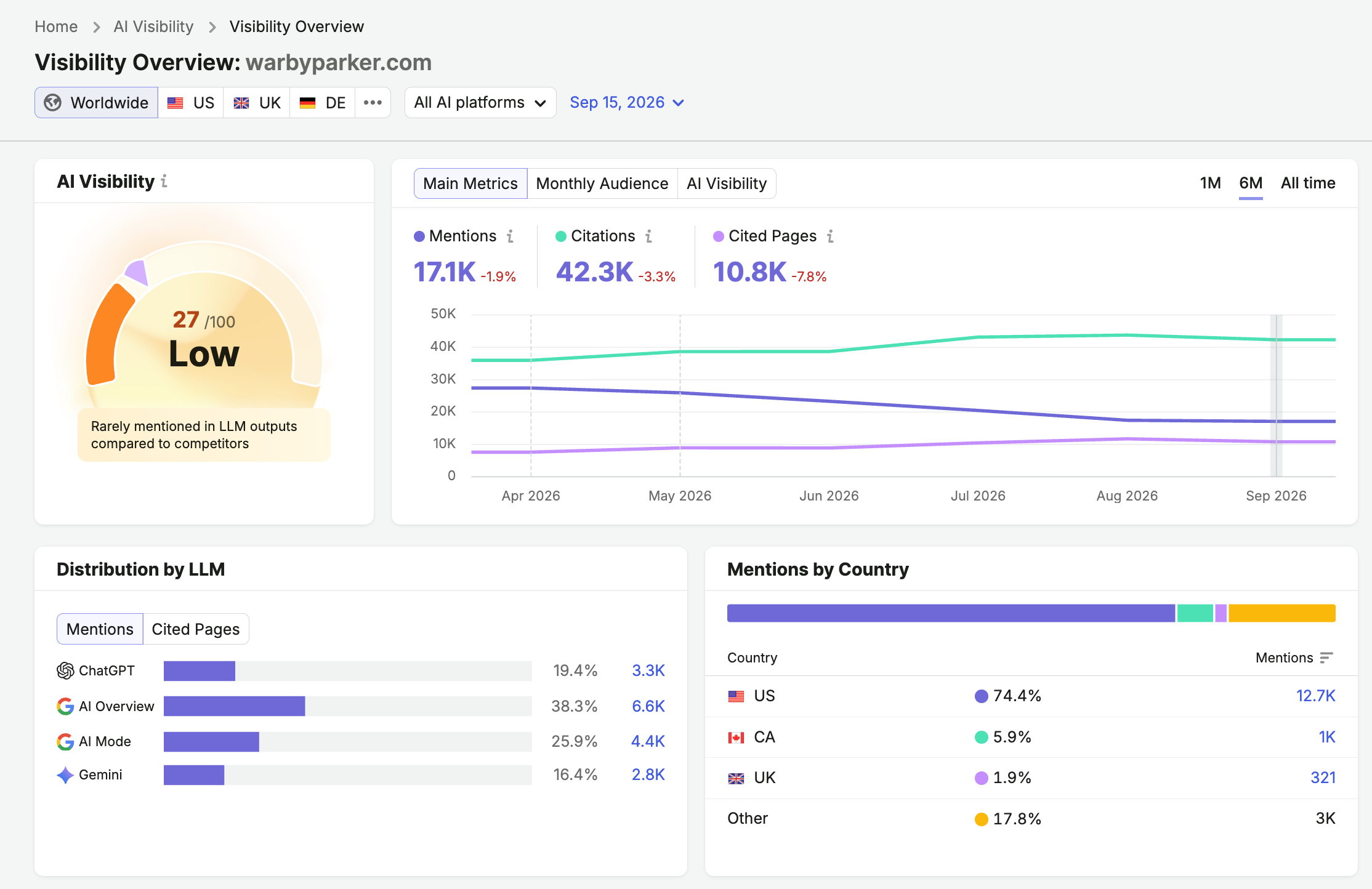Select Worldwide region button
This screenshot has height=889, width=1372.
point(97,103)
